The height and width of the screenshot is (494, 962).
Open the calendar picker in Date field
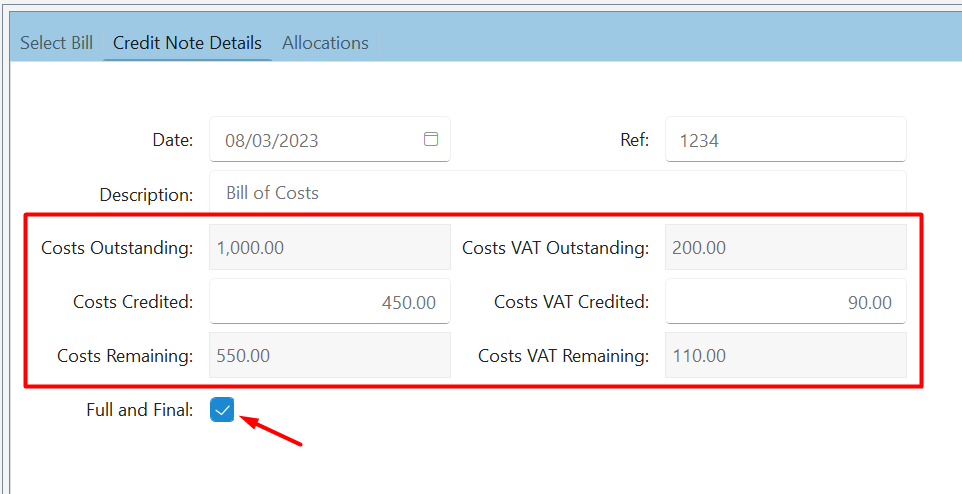point(431,139)
